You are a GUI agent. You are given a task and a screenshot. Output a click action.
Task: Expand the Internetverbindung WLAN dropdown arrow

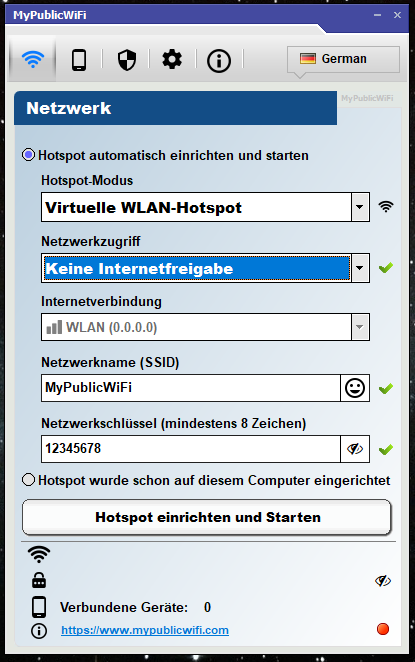[x=360, y=327]
